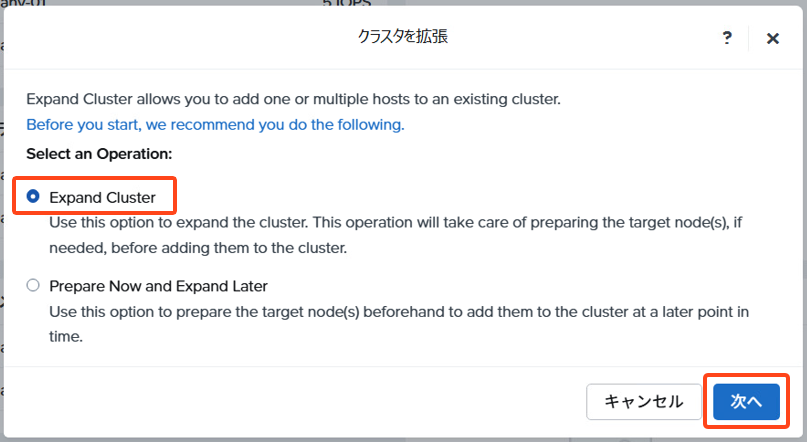Click the '5 IOPS' text behind the dialog

pyautogui.click(x=347, y=3)
